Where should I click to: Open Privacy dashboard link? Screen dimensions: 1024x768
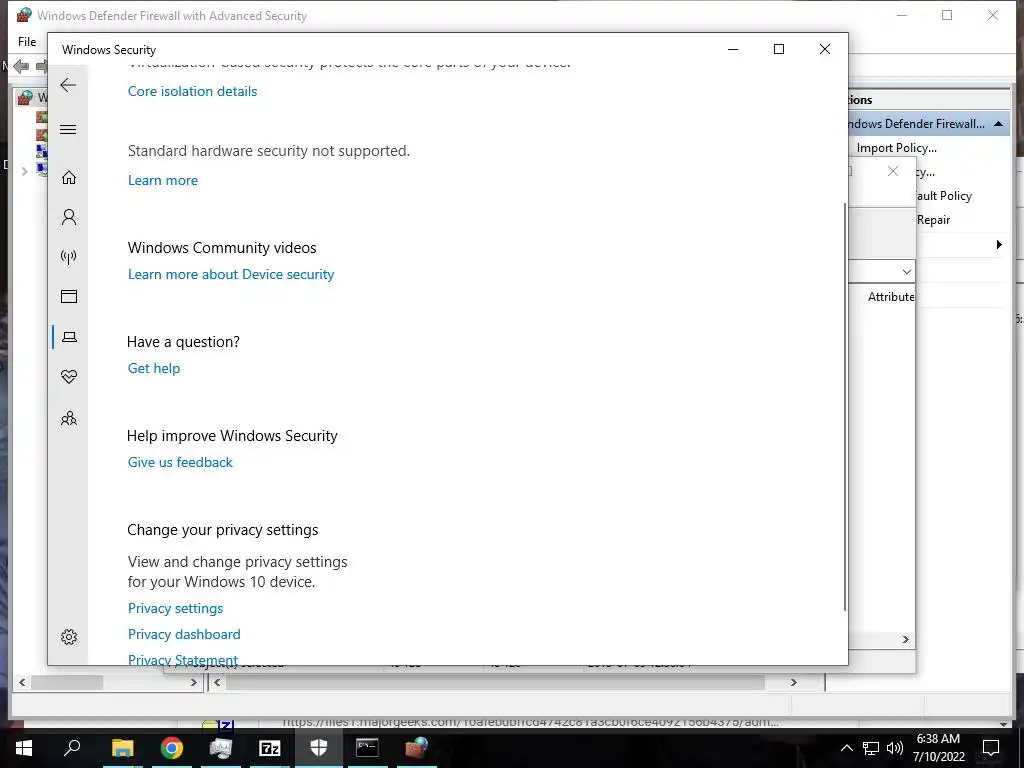[184, 635]
